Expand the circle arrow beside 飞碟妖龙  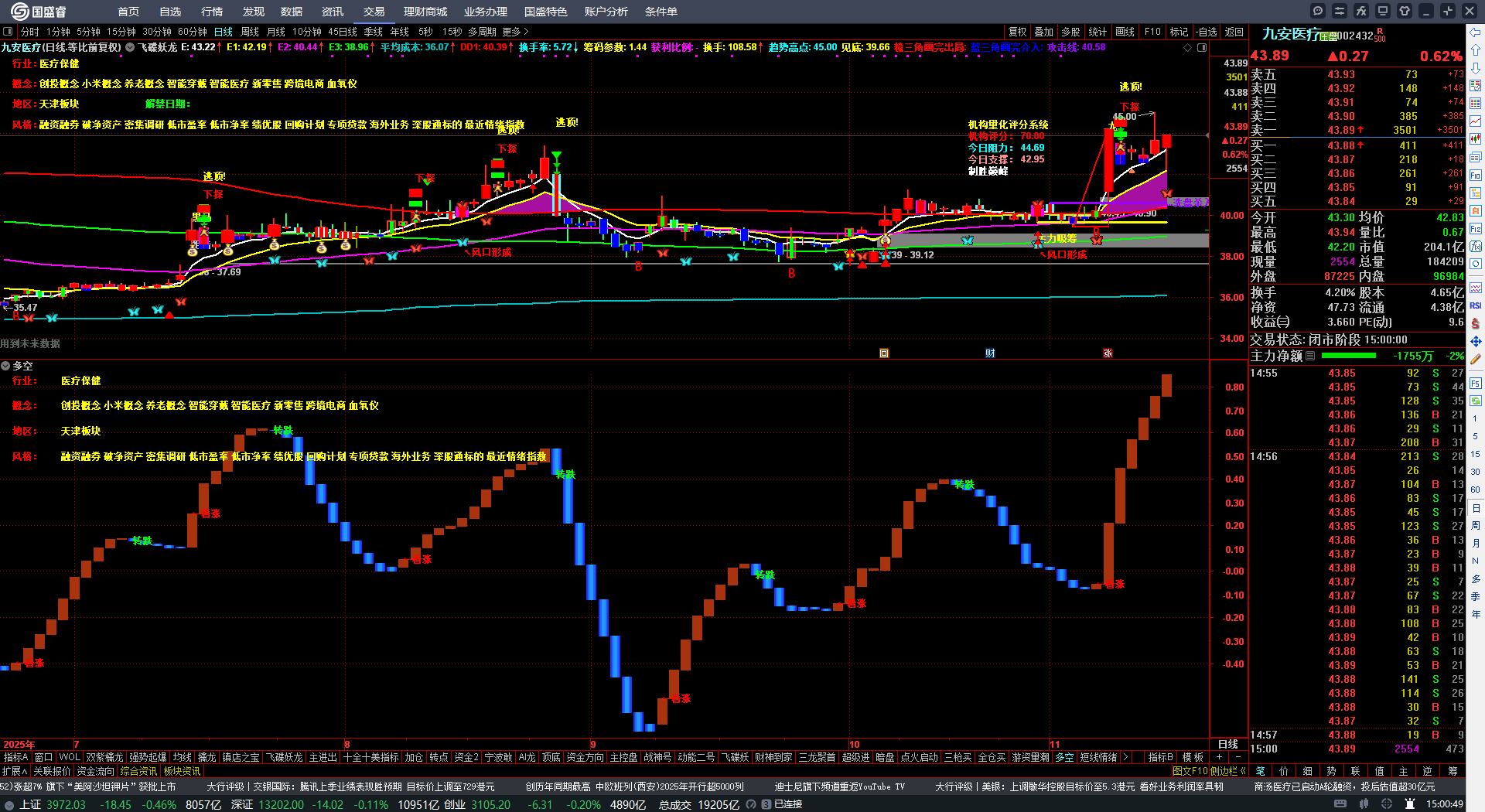point(130,47)
